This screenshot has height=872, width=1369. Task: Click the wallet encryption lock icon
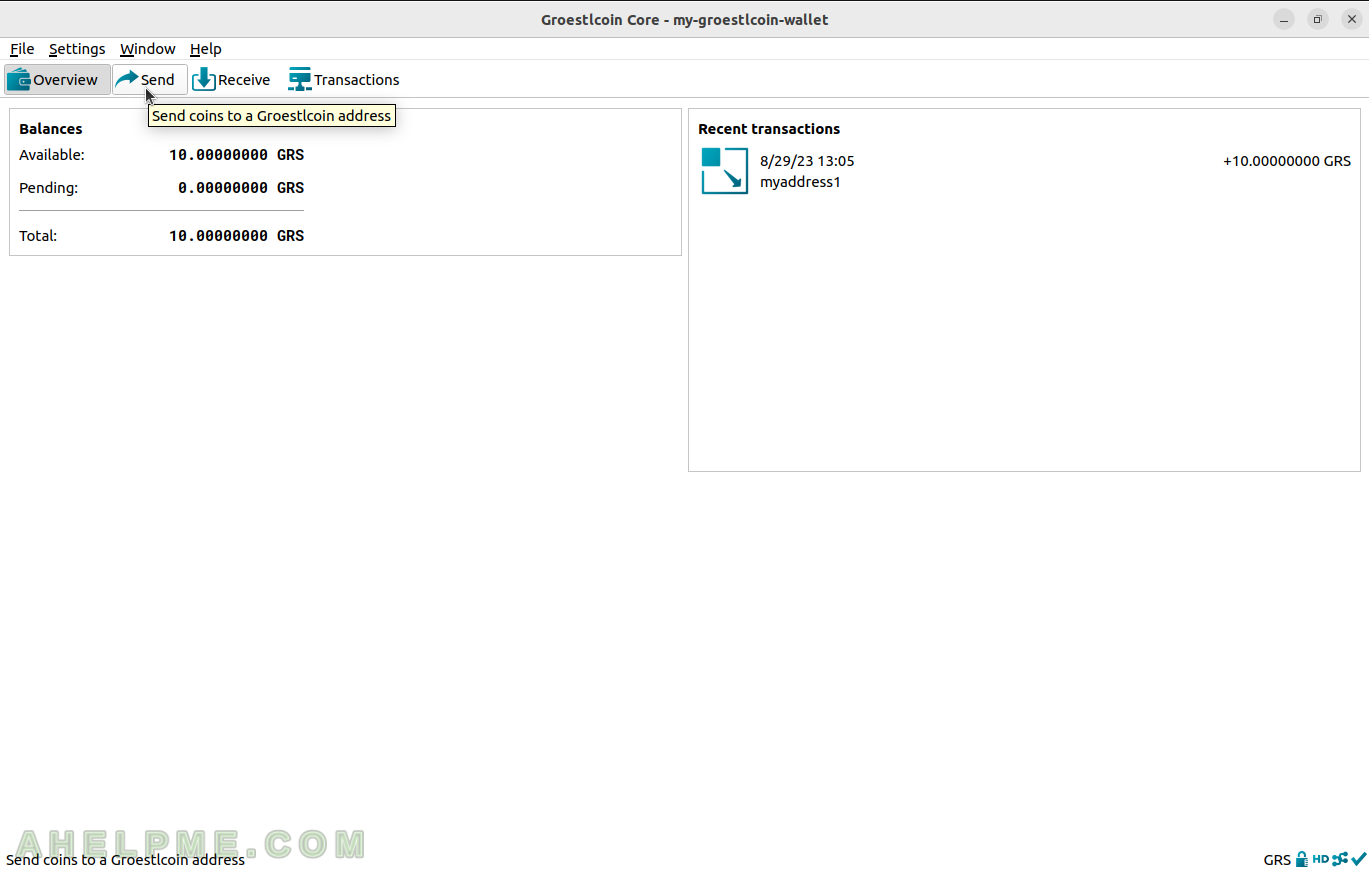pyautogui.click(x=1301, y=859)
